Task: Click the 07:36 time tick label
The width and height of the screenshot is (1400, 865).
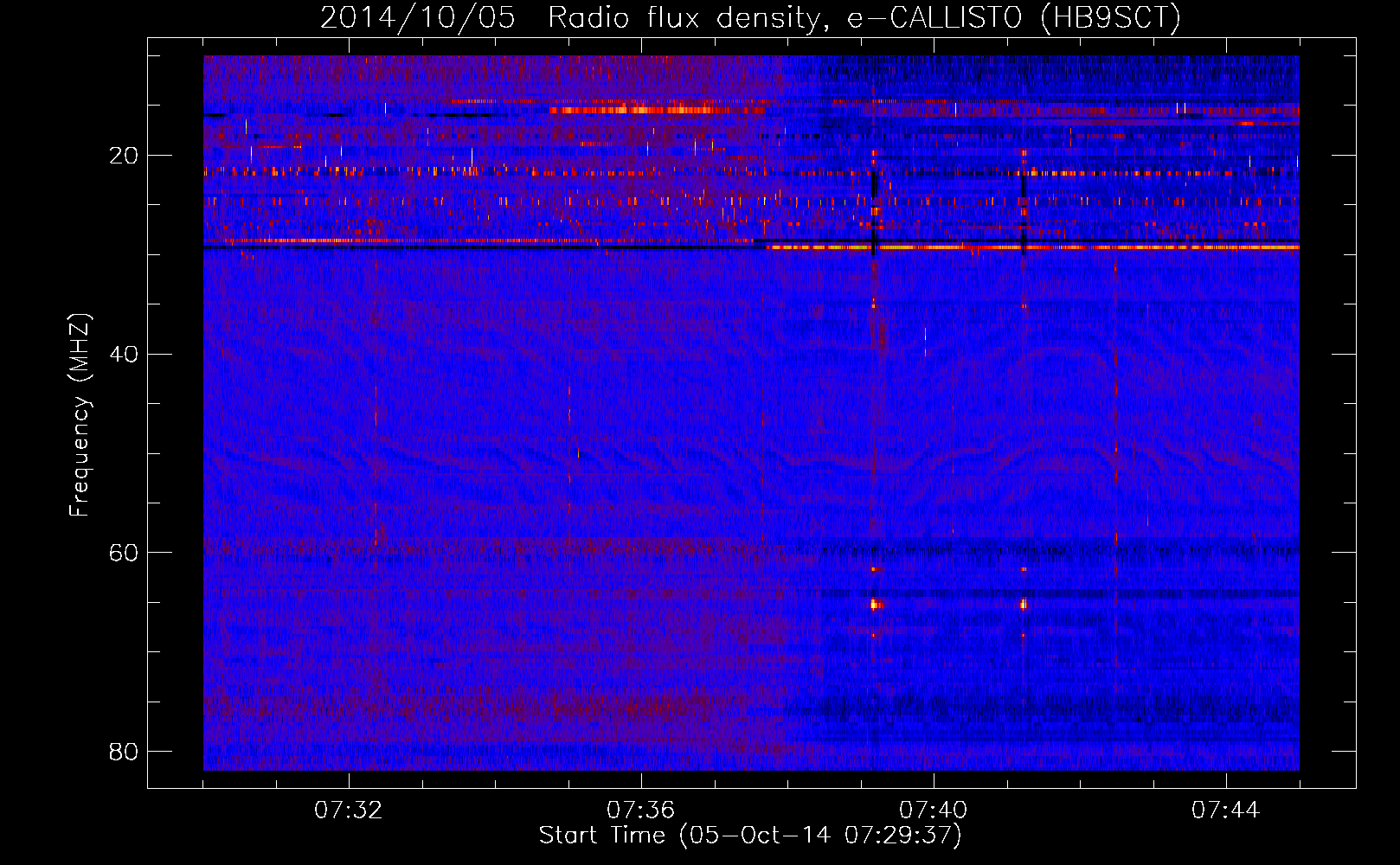Action: [641, 811]
